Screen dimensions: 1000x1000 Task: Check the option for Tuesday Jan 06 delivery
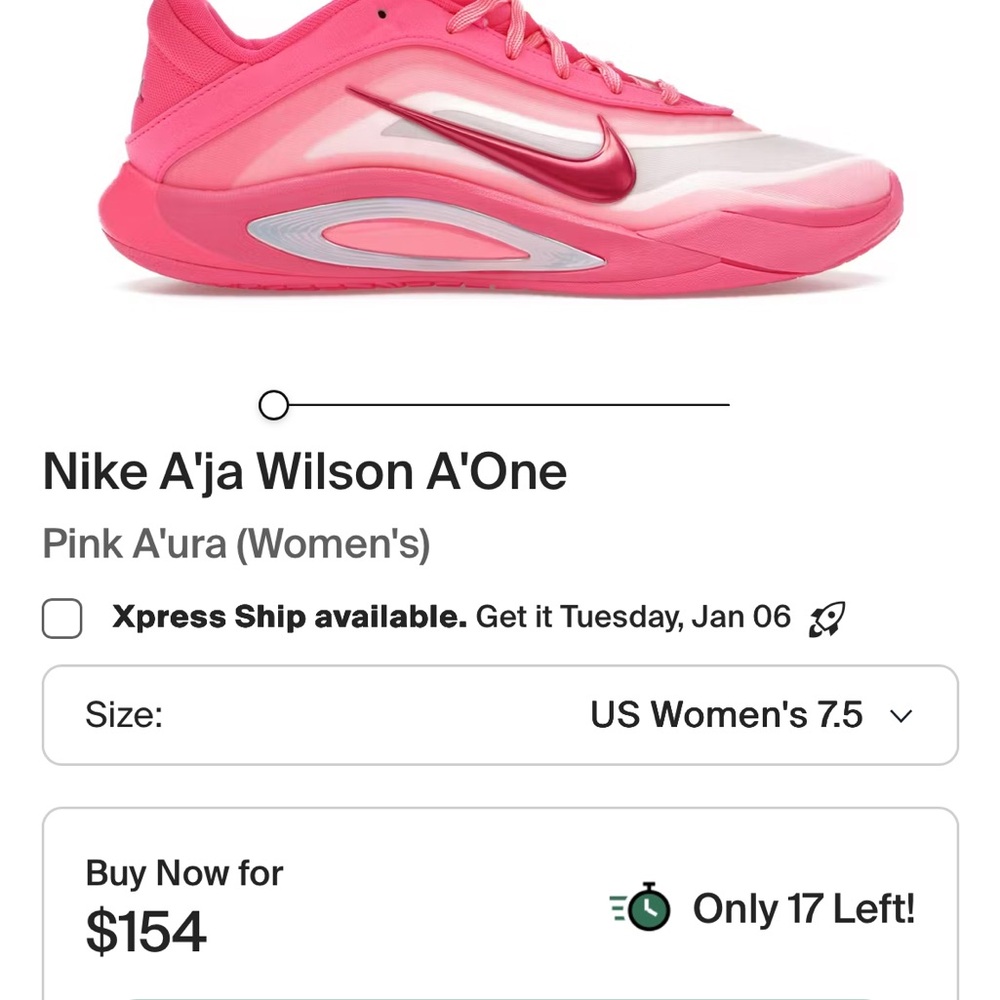pos(61,619)
